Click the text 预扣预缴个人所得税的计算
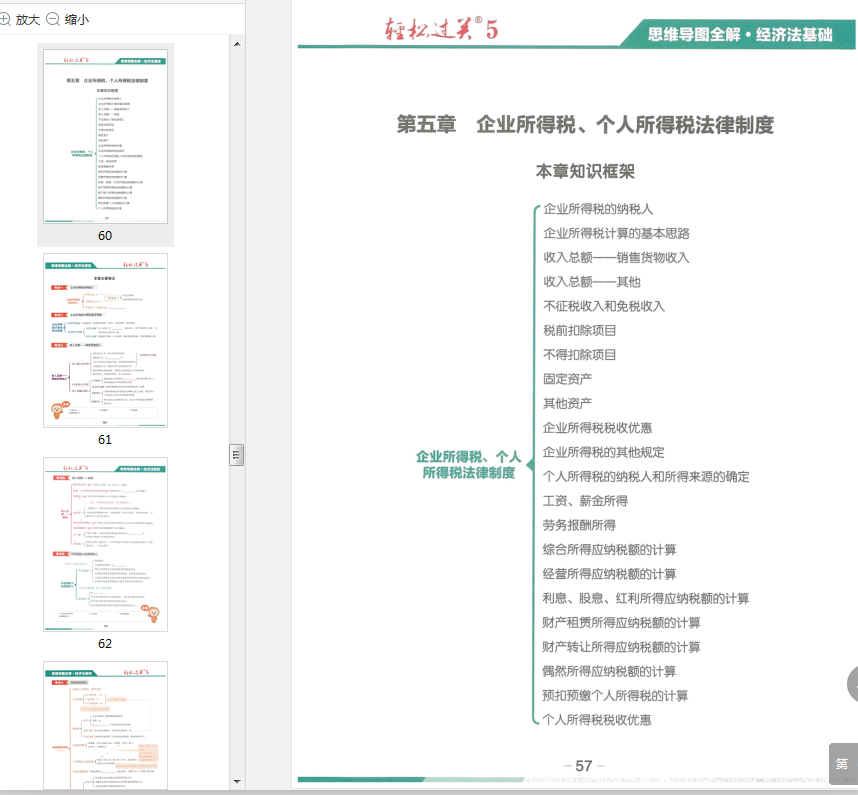 [615, 696]
